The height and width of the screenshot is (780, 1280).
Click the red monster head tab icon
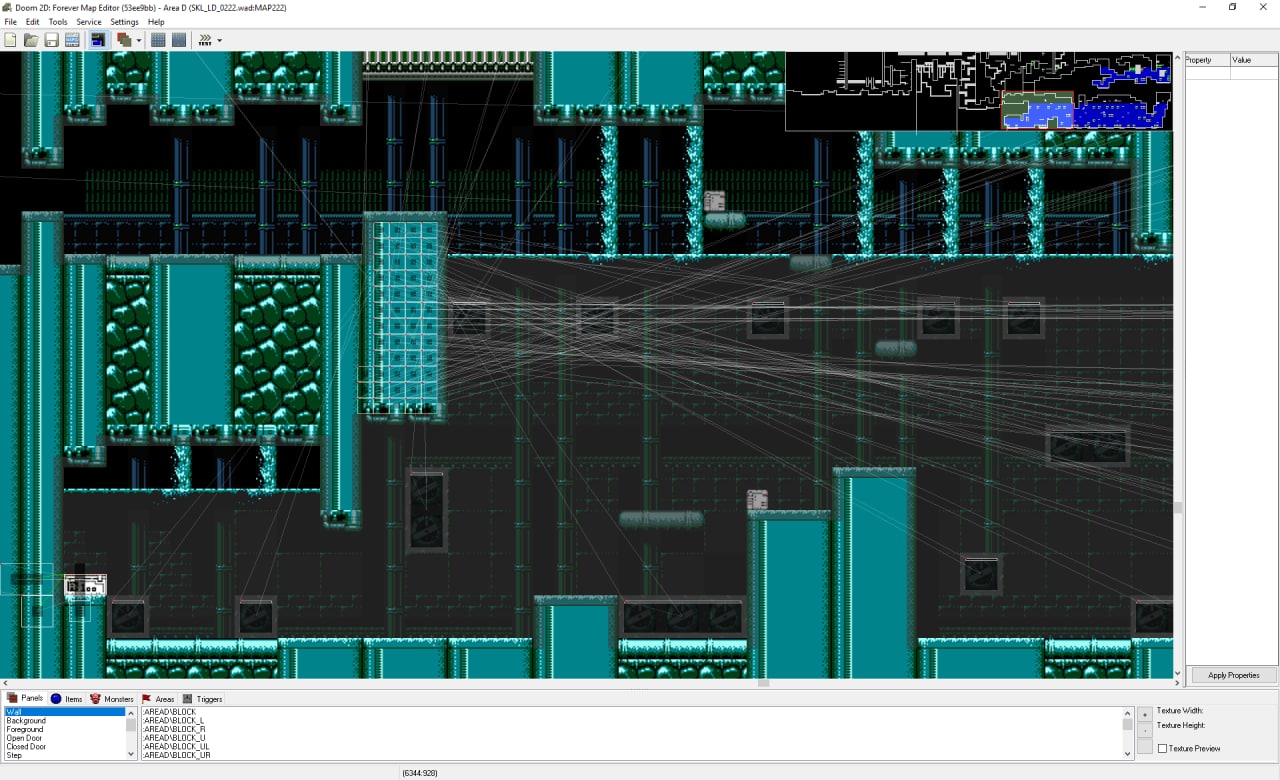click(x=96, y=699)
